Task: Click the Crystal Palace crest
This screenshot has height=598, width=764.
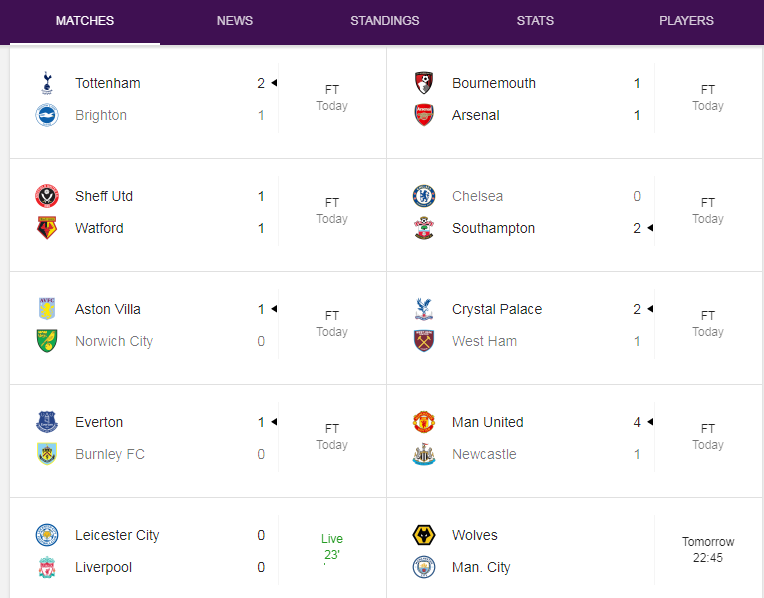Action: [424, 309]
